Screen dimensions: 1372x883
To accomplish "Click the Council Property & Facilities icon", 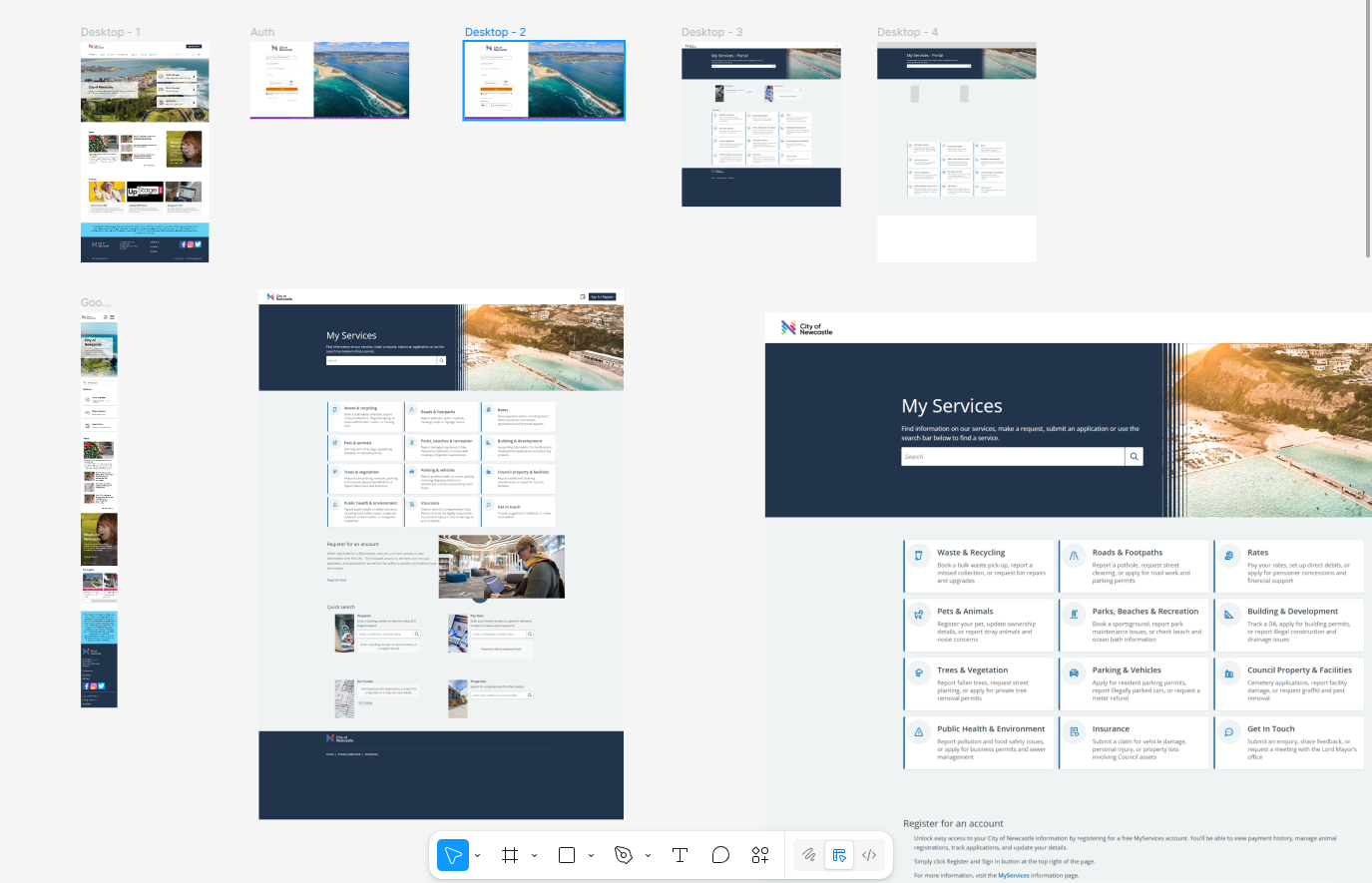I will [x=1229, y=672].
